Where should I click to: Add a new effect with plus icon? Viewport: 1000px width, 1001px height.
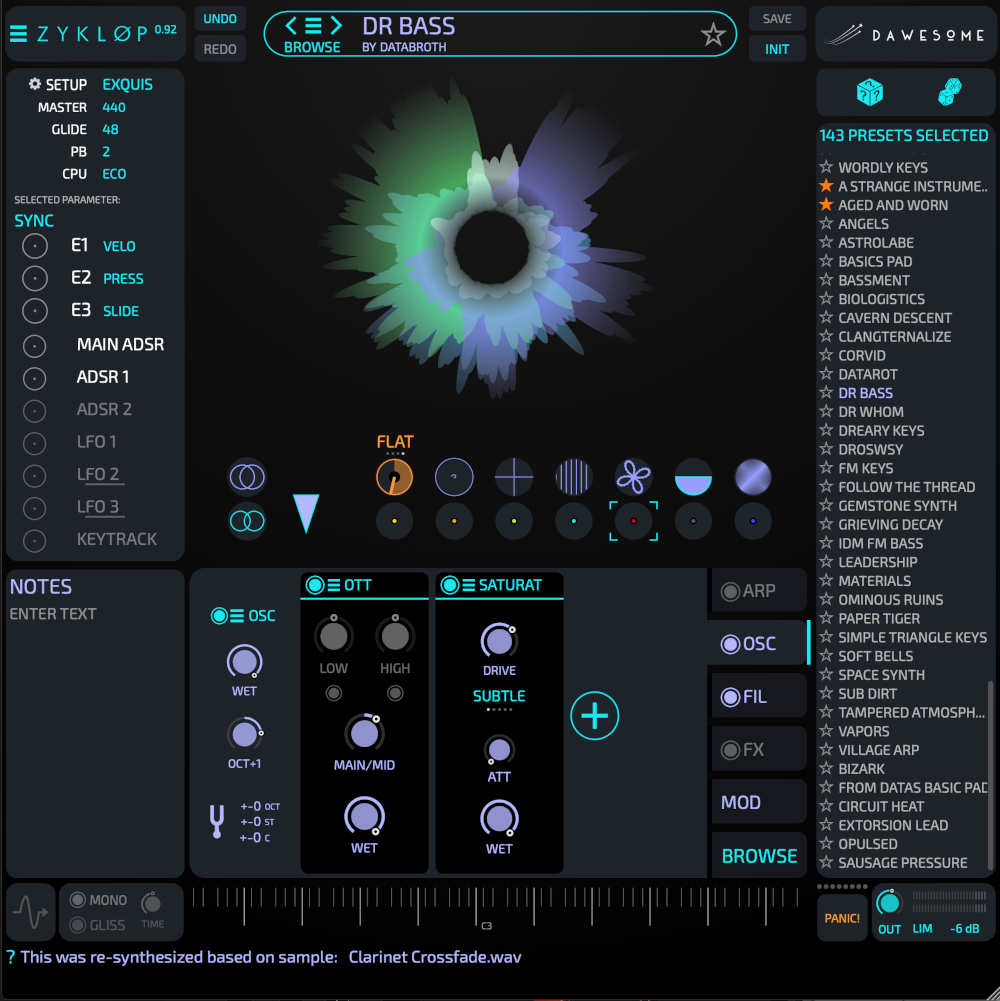coord(595,716)
